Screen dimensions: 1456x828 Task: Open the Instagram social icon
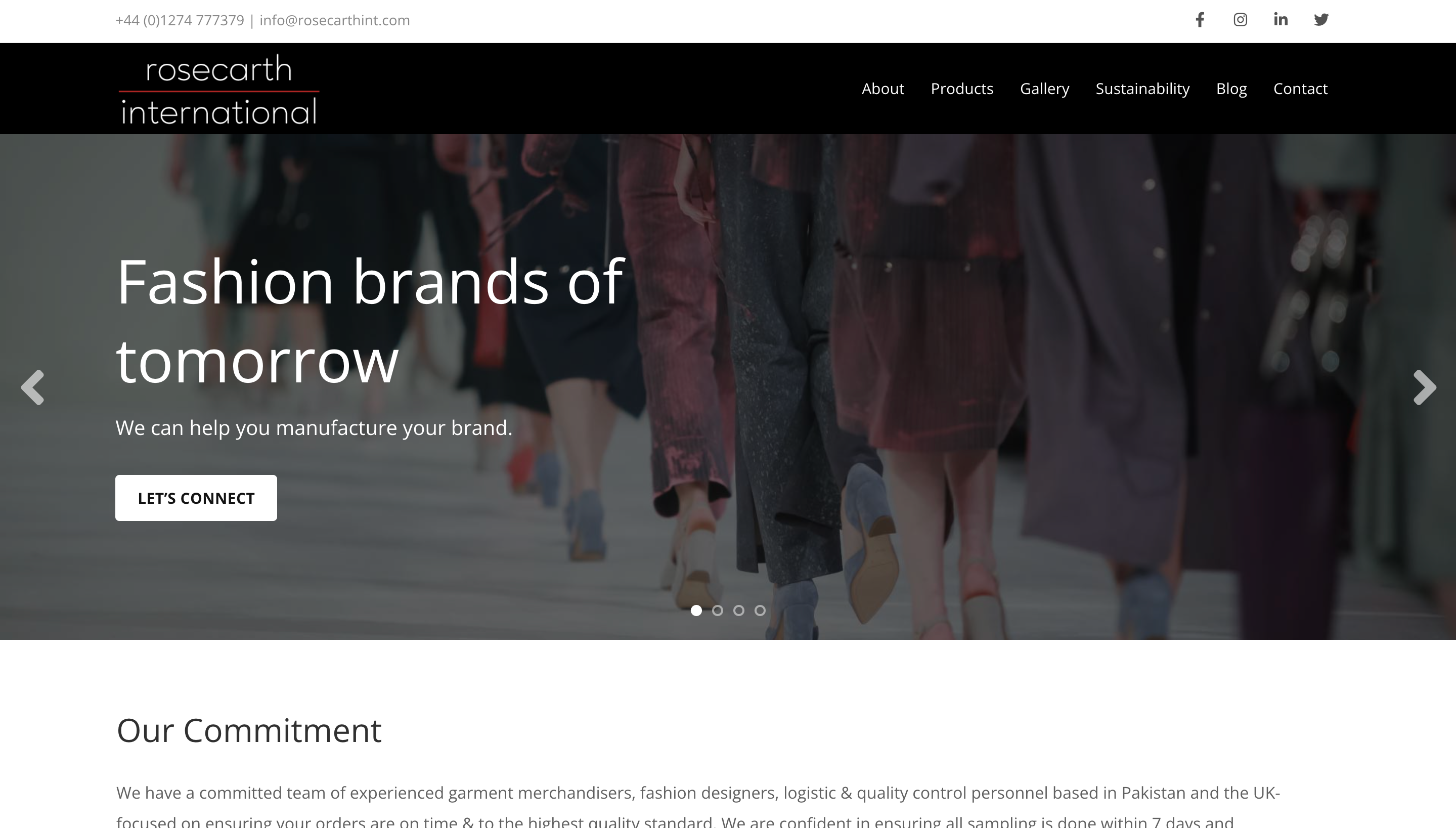[1240, 20]
